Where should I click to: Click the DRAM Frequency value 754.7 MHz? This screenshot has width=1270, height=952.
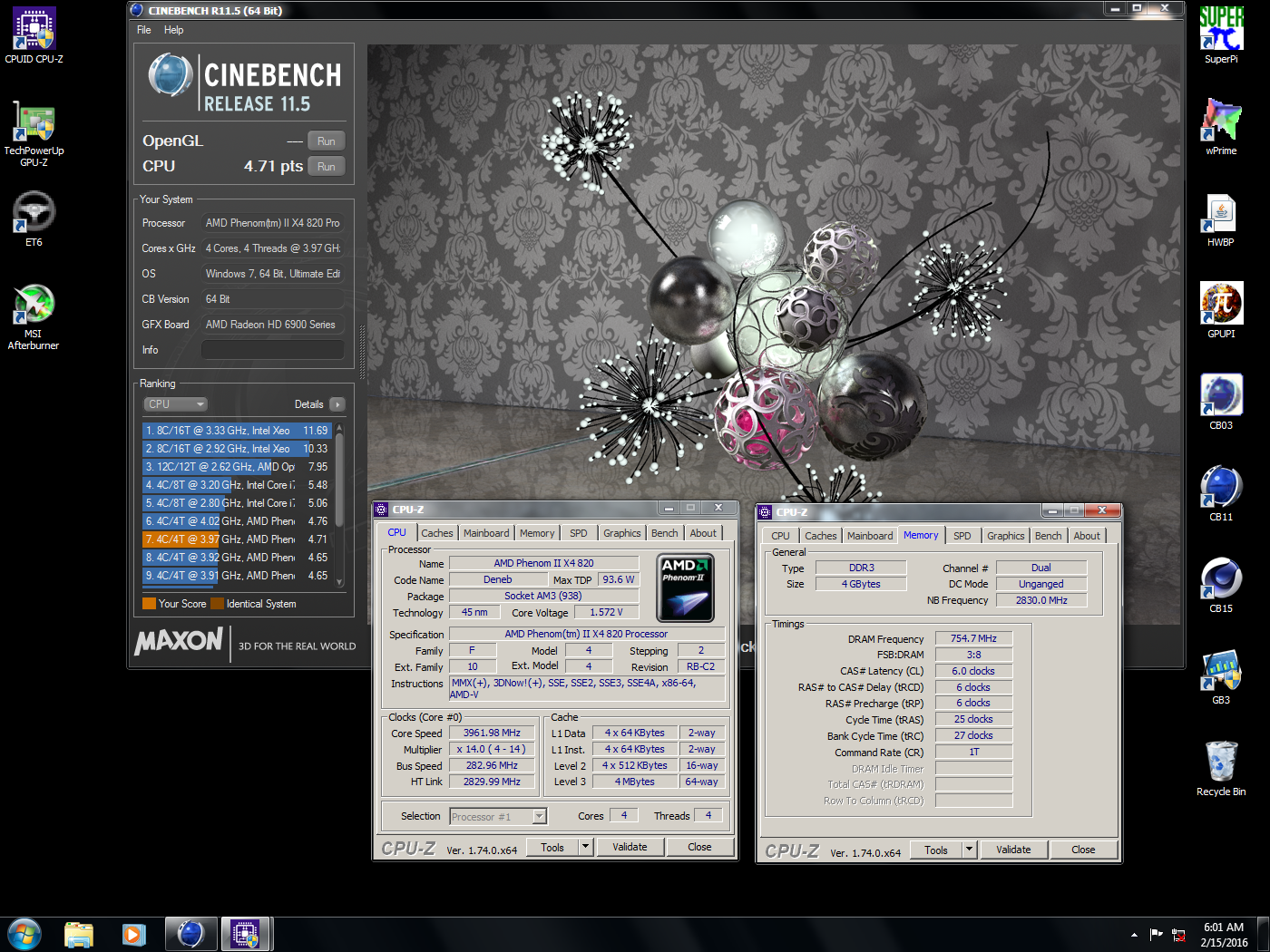click(x=973, y=638)
